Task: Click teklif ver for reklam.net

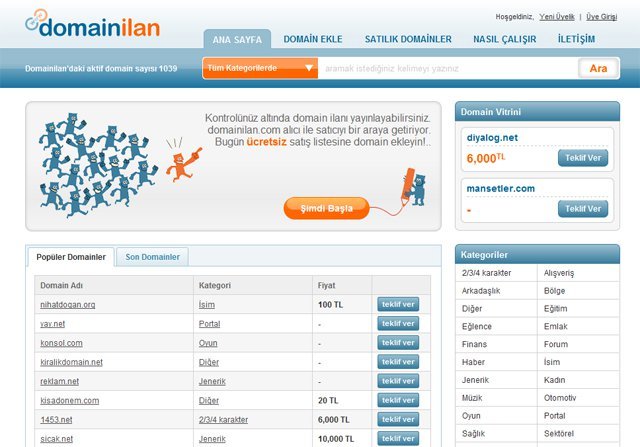Action: pos(398,381)
